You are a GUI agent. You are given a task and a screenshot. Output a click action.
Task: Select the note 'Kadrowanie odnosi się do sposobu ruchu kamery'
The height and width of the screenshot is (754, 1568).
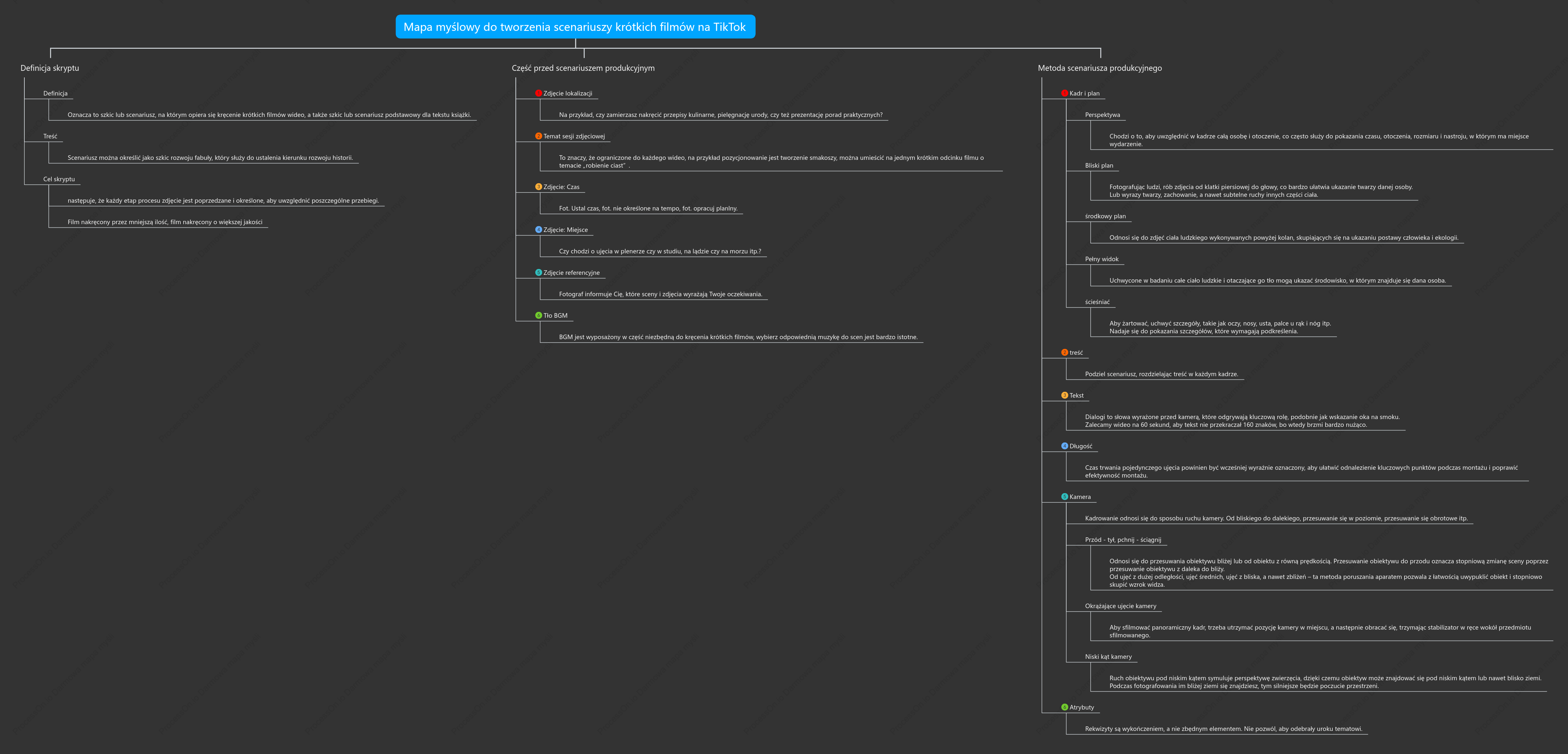point(1276,518)
